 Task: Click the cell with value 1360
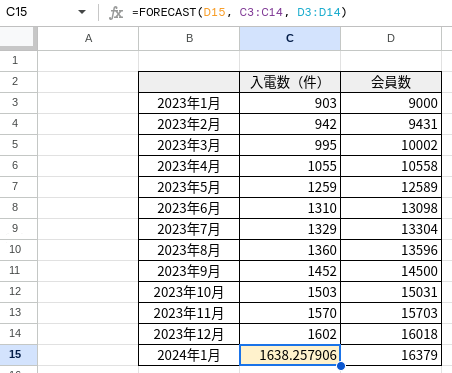pos(290,250)
